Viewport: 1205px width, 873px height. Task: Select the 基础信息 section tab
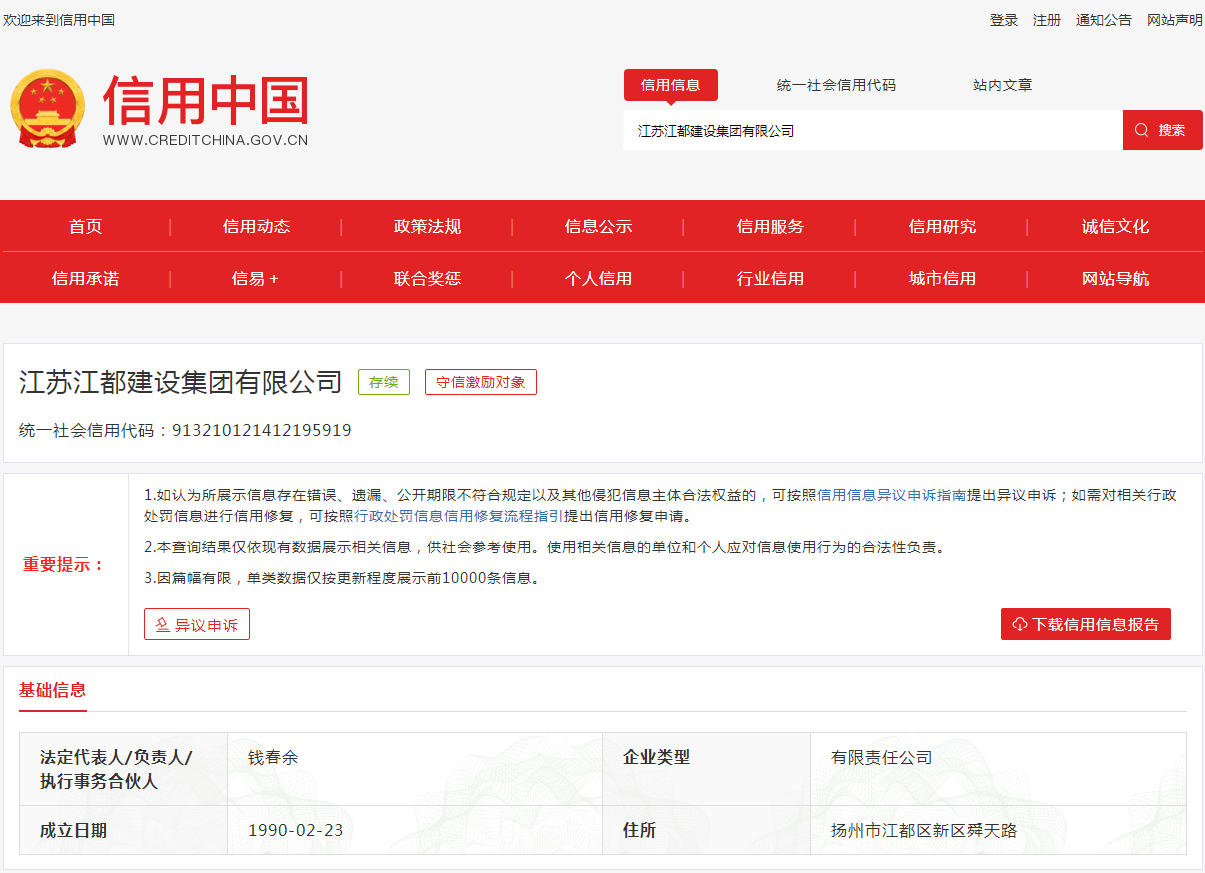(x=53, y=690)
